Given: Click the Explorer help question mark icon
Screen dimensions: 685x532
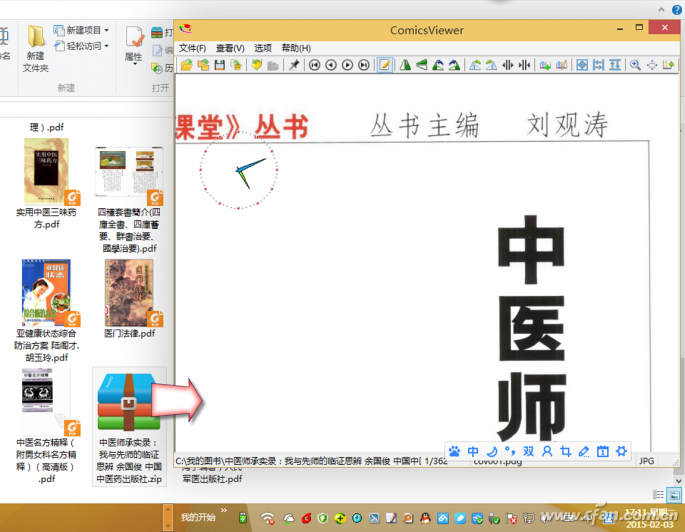Looking at the screenshot, I should 676,10.
